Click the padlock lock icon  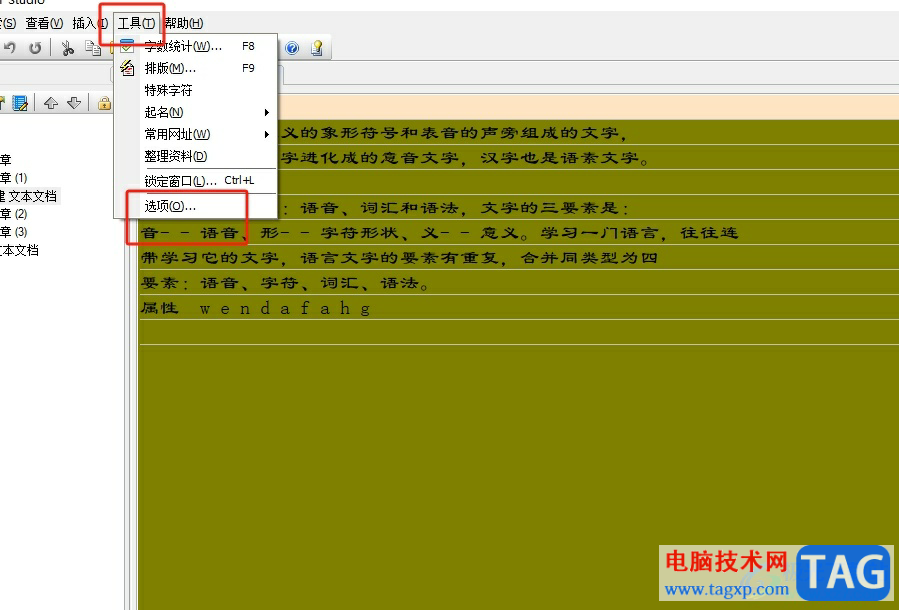coord(104,103)
